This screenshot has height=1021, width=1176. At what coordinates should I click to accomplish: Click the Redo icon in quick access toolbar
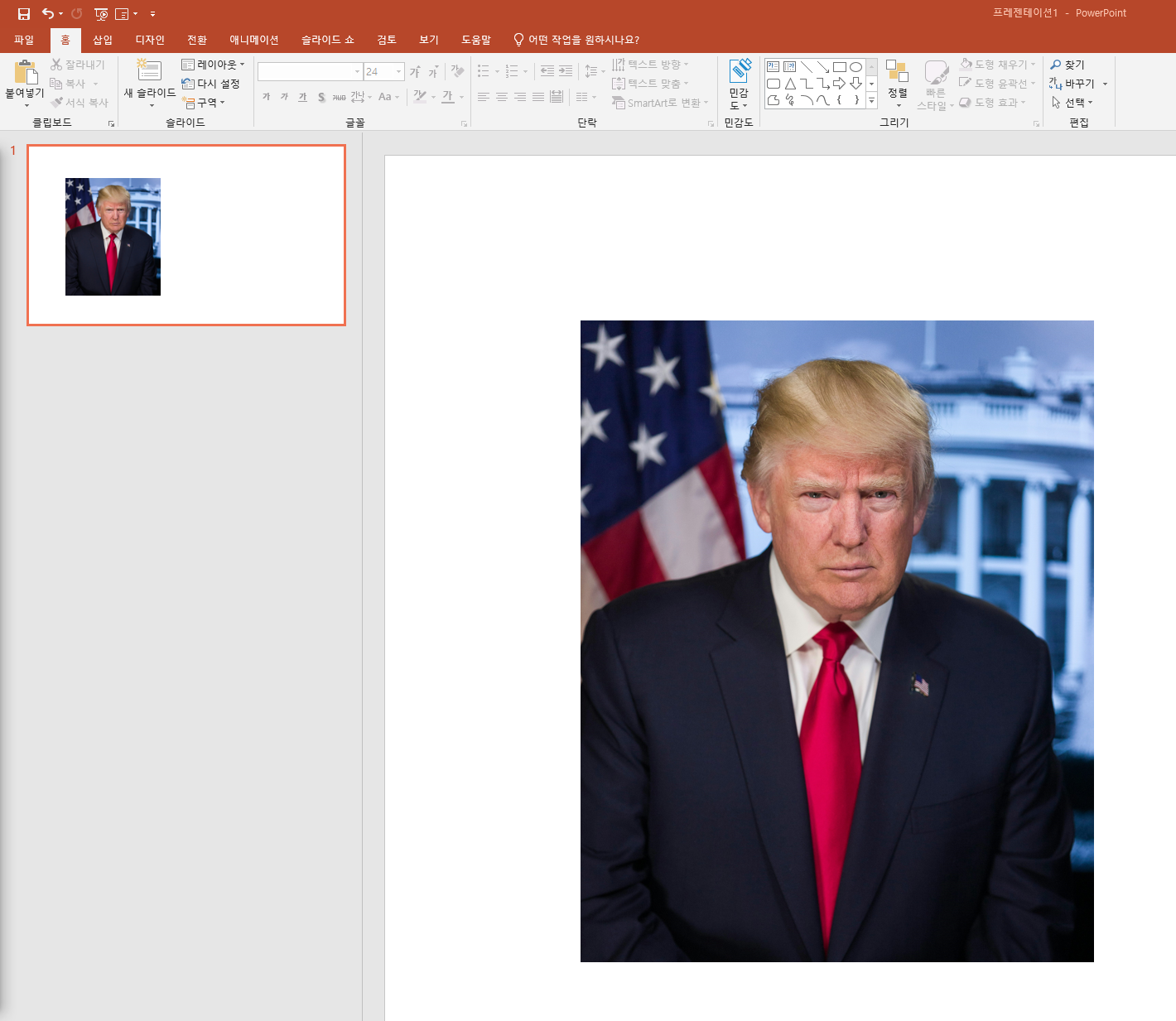[77, 13]
